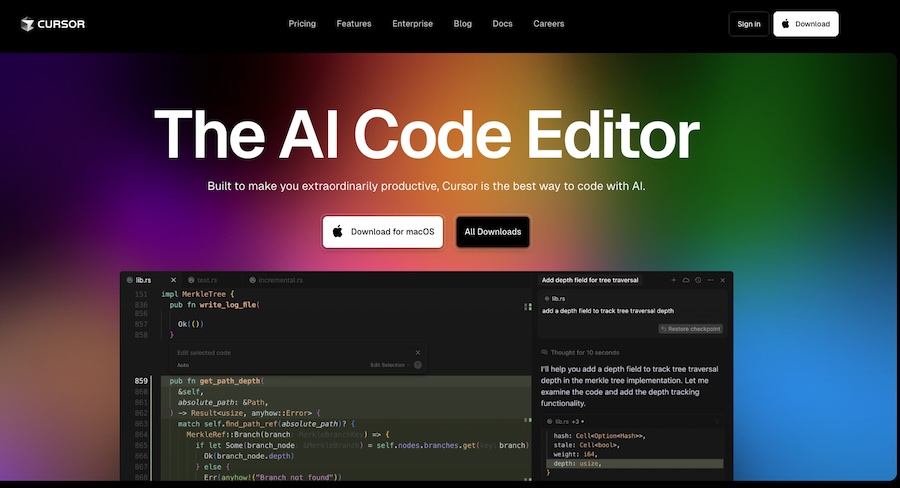Image resolution: width=900 pixels, height=488 pixels.
Task: Close the Edit selected code box
Action: (x=418, y=353)
